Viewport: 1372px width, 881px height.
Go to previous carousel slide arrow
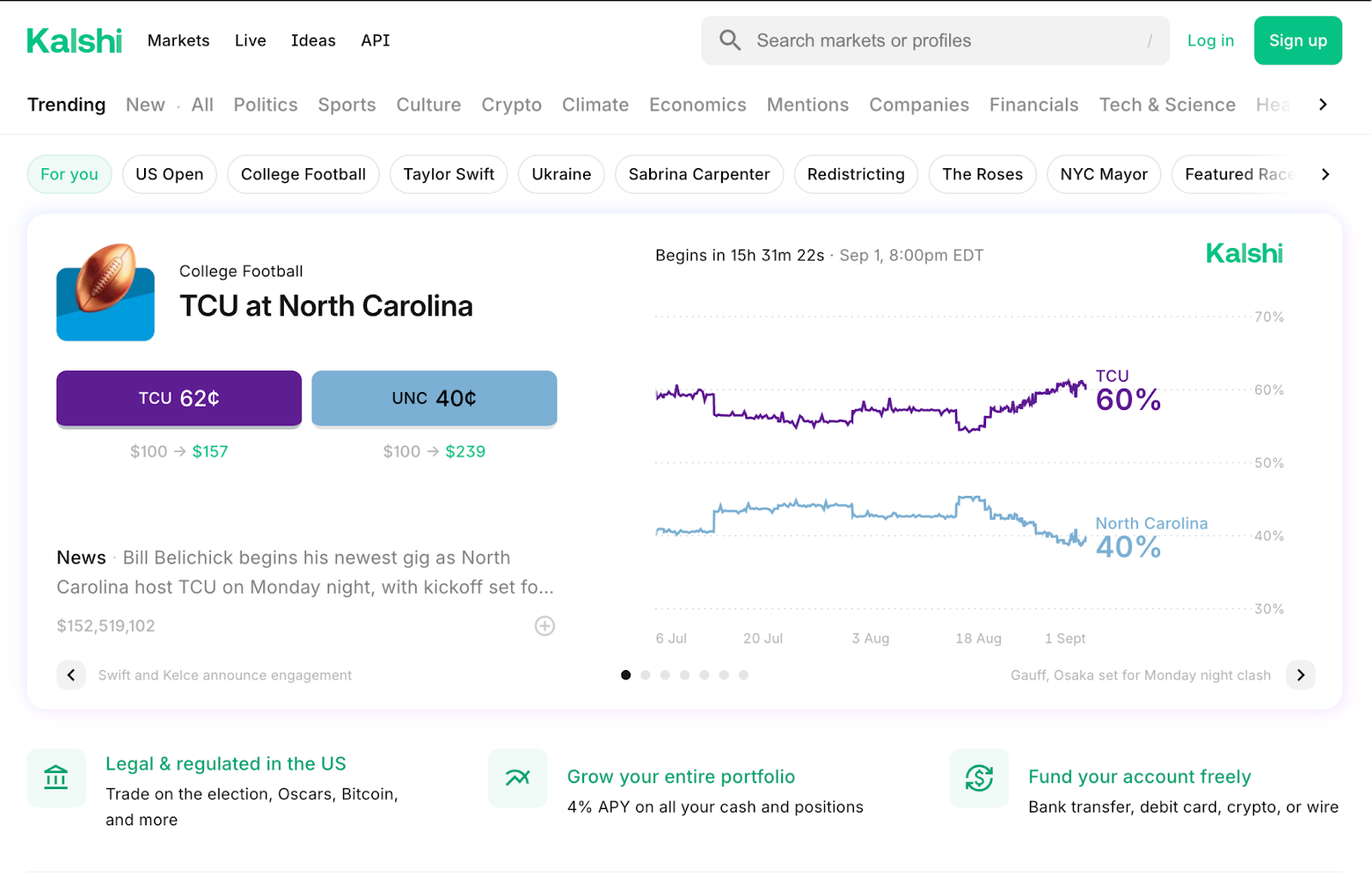[71, 675]
